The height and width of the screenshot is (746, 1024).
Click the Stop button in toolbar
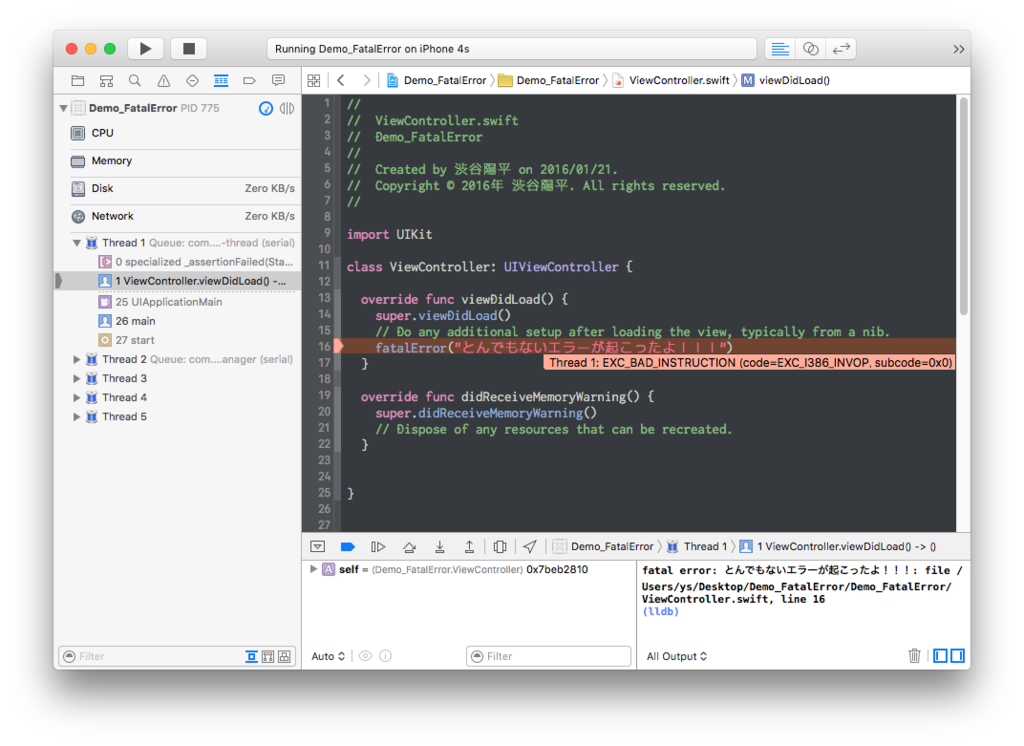pos(189,48)
